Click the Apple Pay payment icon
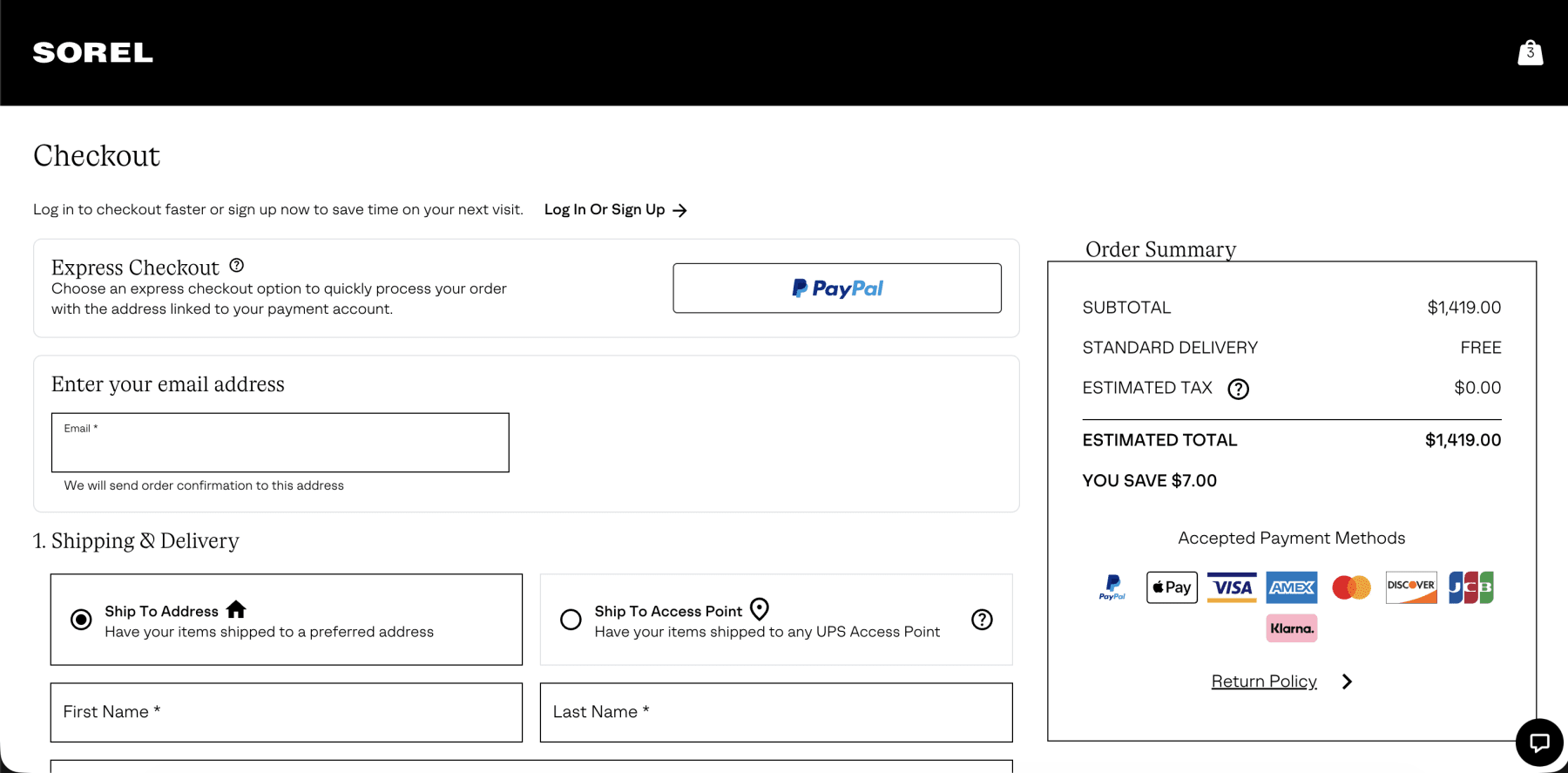The width and height of the screenshot is (1568, 773). (x=1171, y=587)
